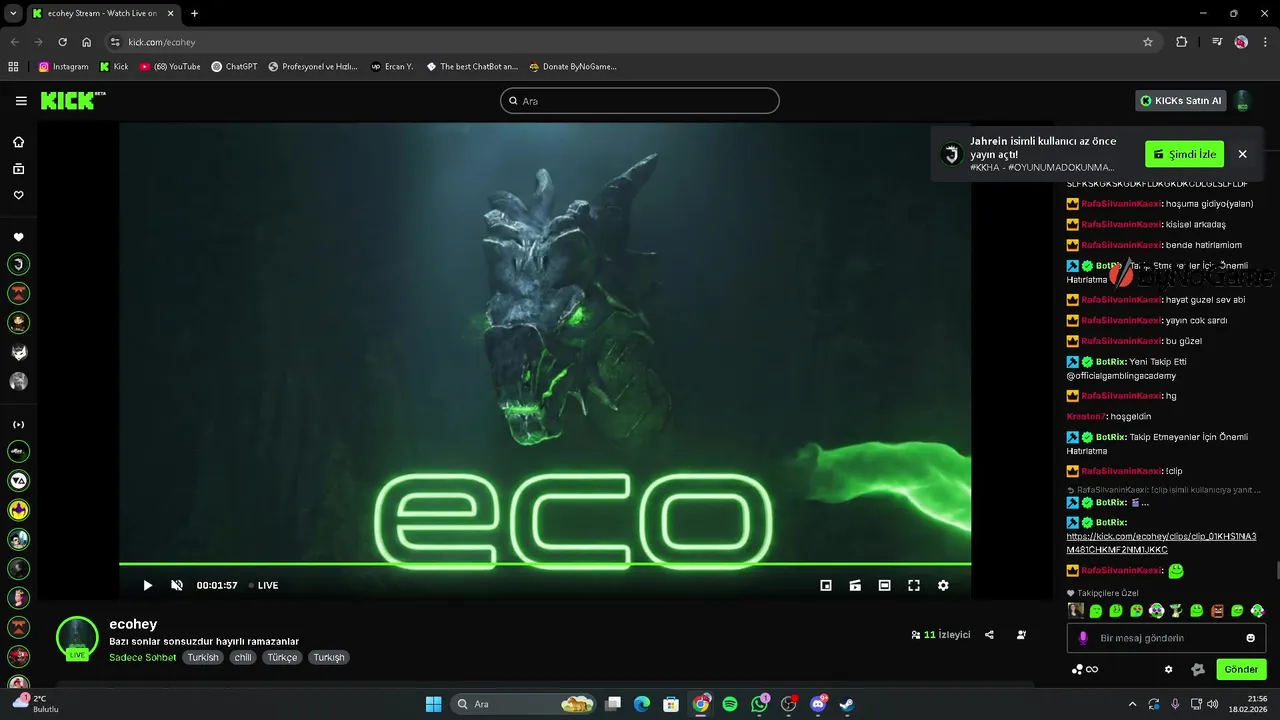Open the live channels broadcast icon

pyautogui.click(x=18, y=424)
